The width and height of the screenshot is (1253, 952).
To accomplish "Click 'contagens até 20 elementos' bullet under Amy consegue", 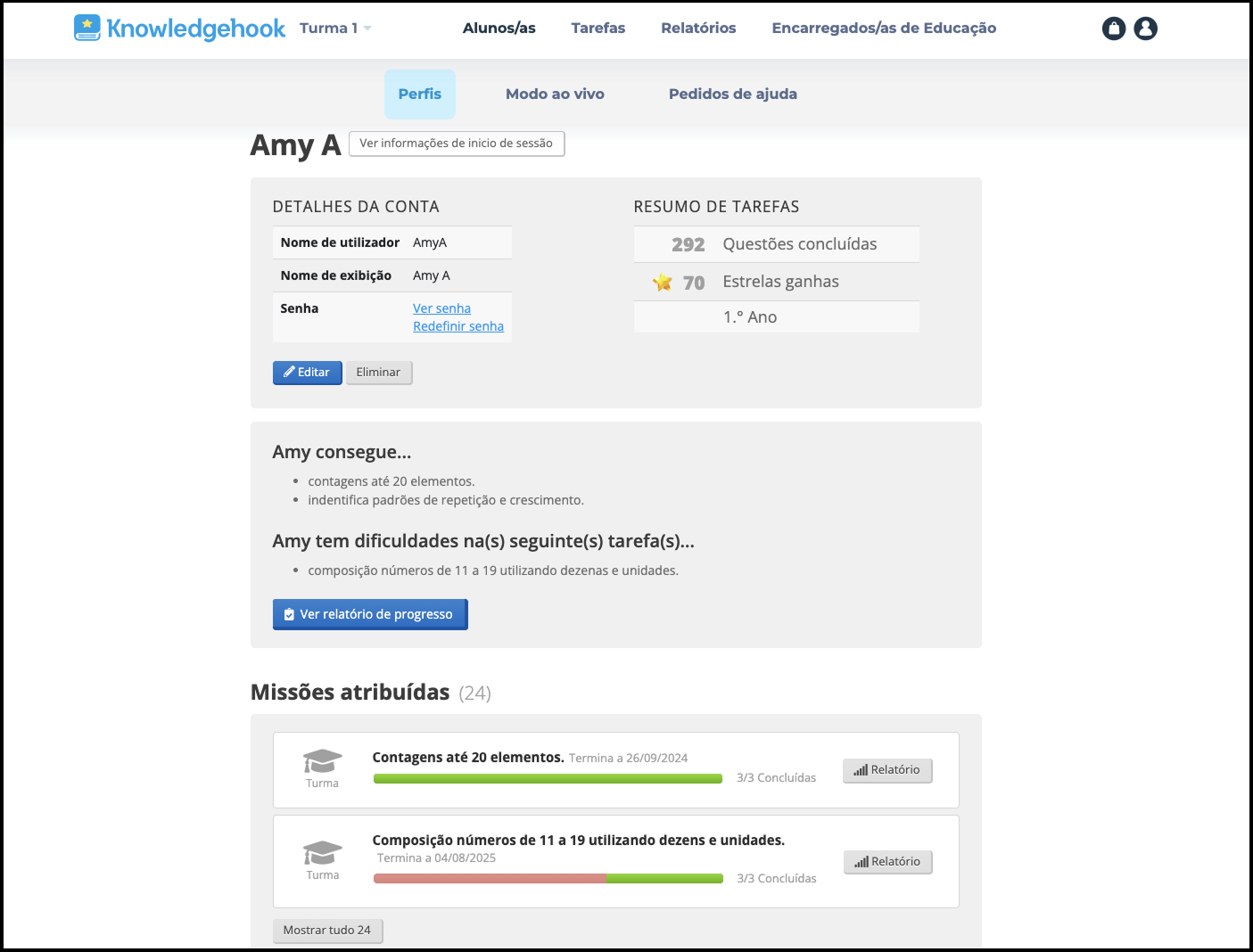I will (x=392, y=481).
